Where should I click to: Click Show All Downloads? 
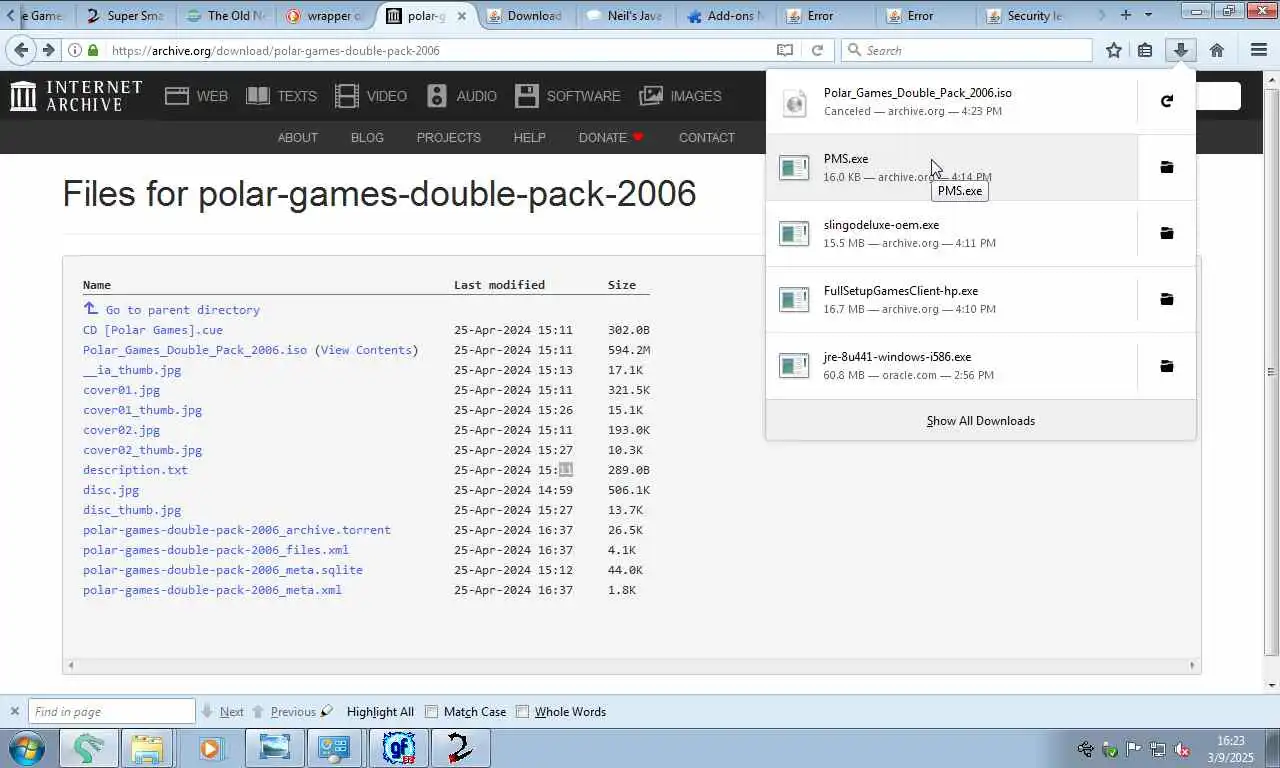click(981, 421)
